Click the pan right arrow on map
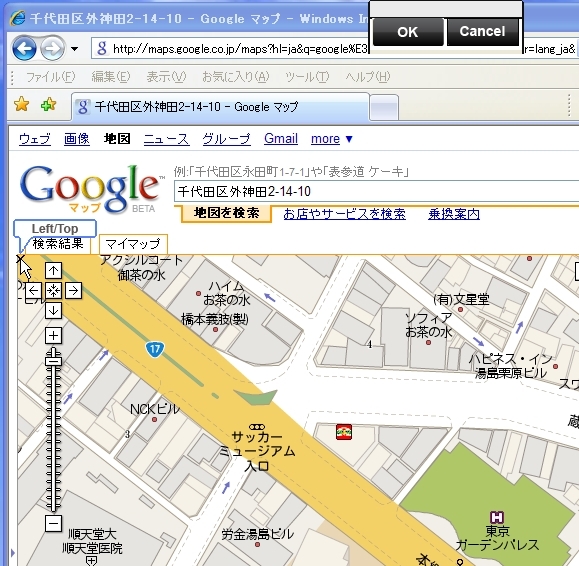Screen dimensions: 579x566 pyautogui.click(x=73, y=291)
